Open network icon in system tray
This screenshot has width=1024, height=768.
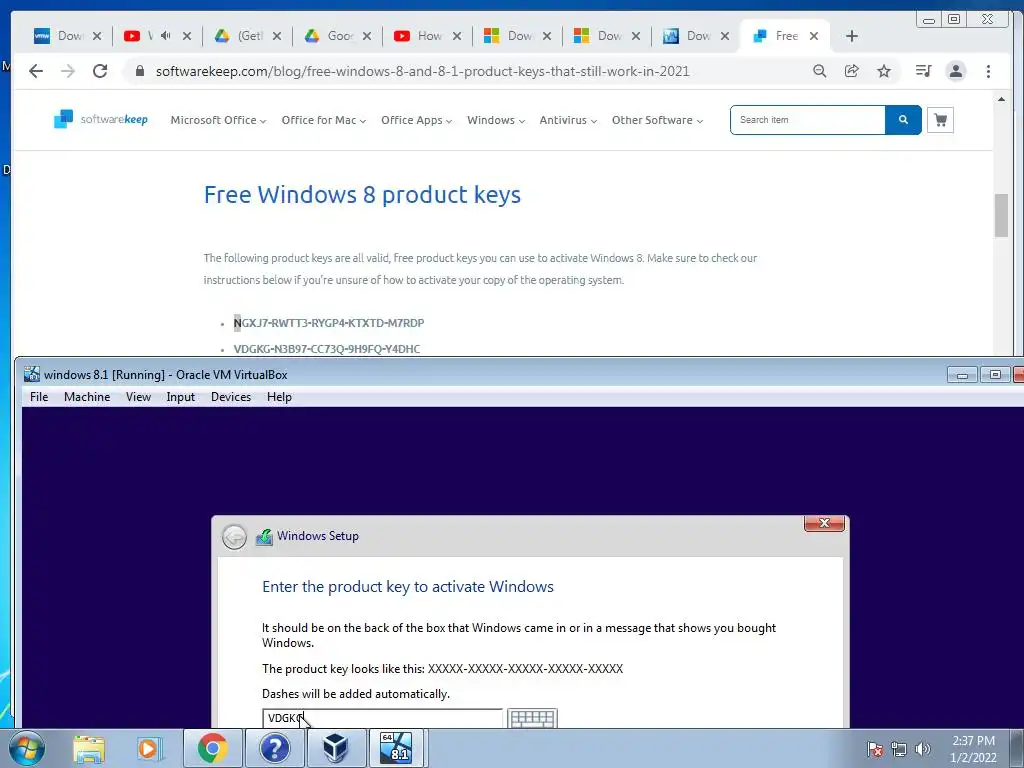[x=899, y=749]
